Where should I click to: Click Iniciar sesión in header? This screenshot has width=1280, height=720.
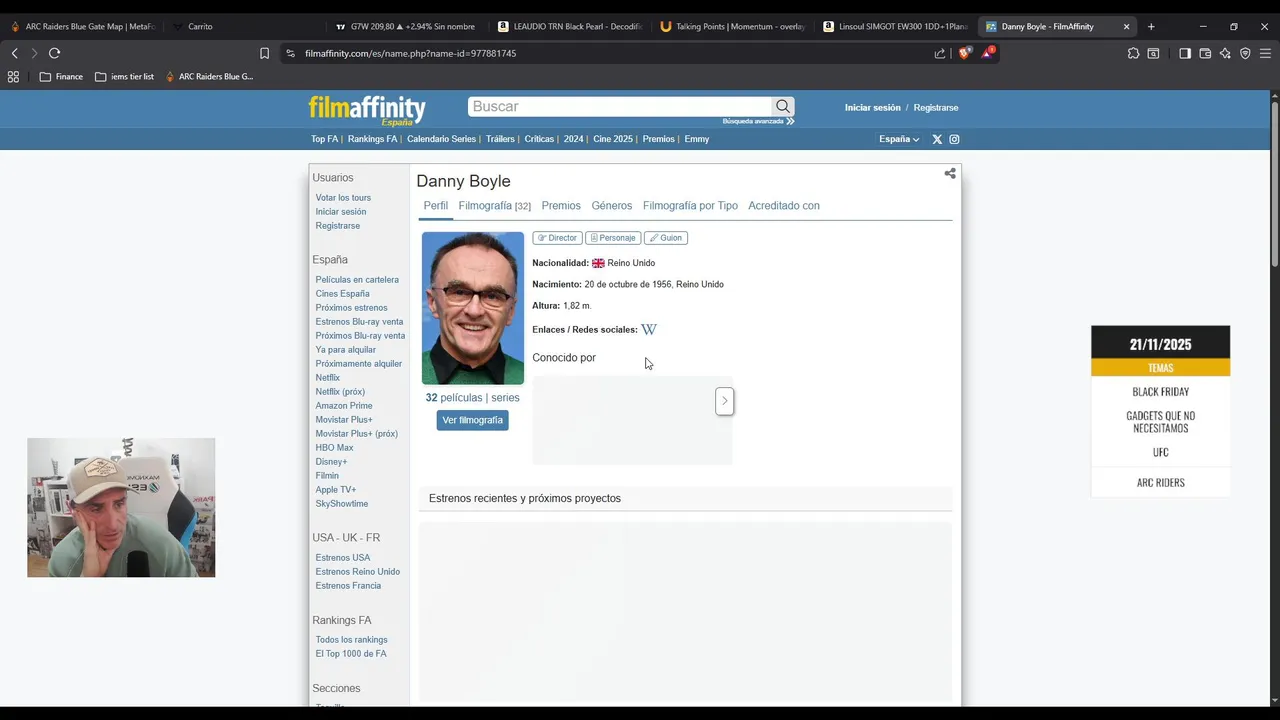[x=872, y=107]
